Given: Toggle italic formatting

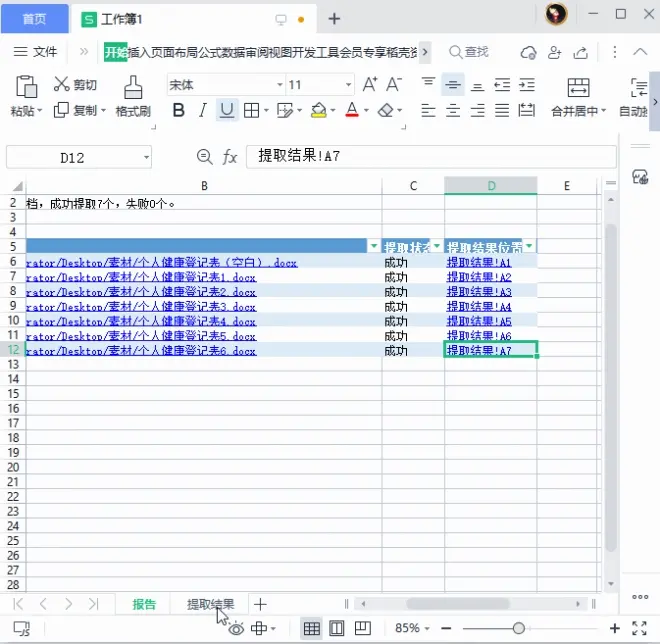Looking at the screenshot, I should point(203,110).
